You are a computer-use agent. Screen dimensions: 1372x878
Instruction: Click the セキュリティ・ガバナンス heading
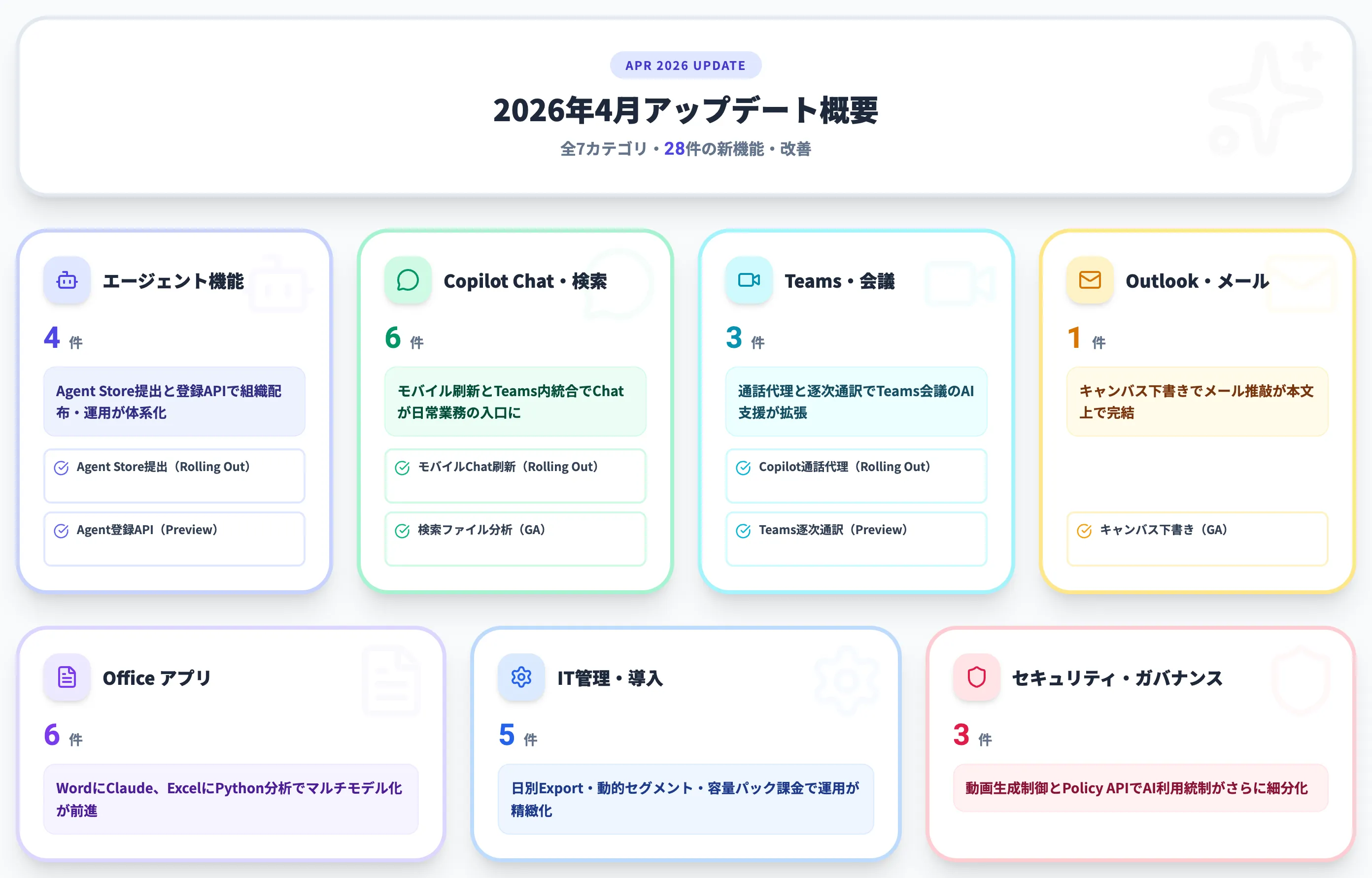tap(1118, 678)
